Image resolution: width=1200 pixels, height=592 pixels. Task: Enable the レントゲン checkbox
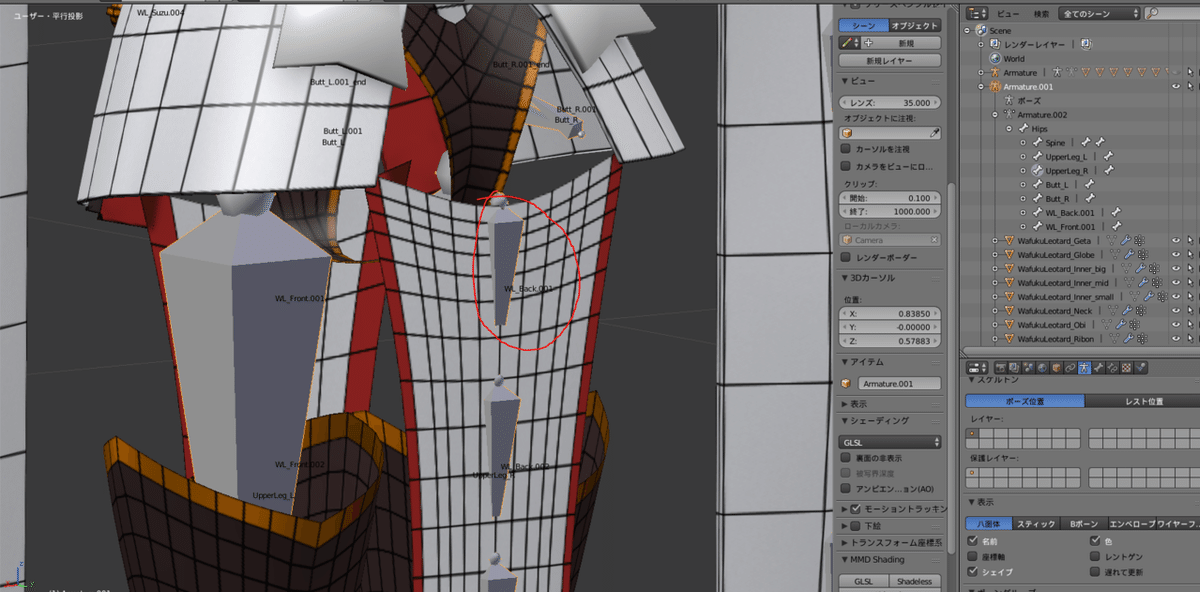coord(1096,556)
